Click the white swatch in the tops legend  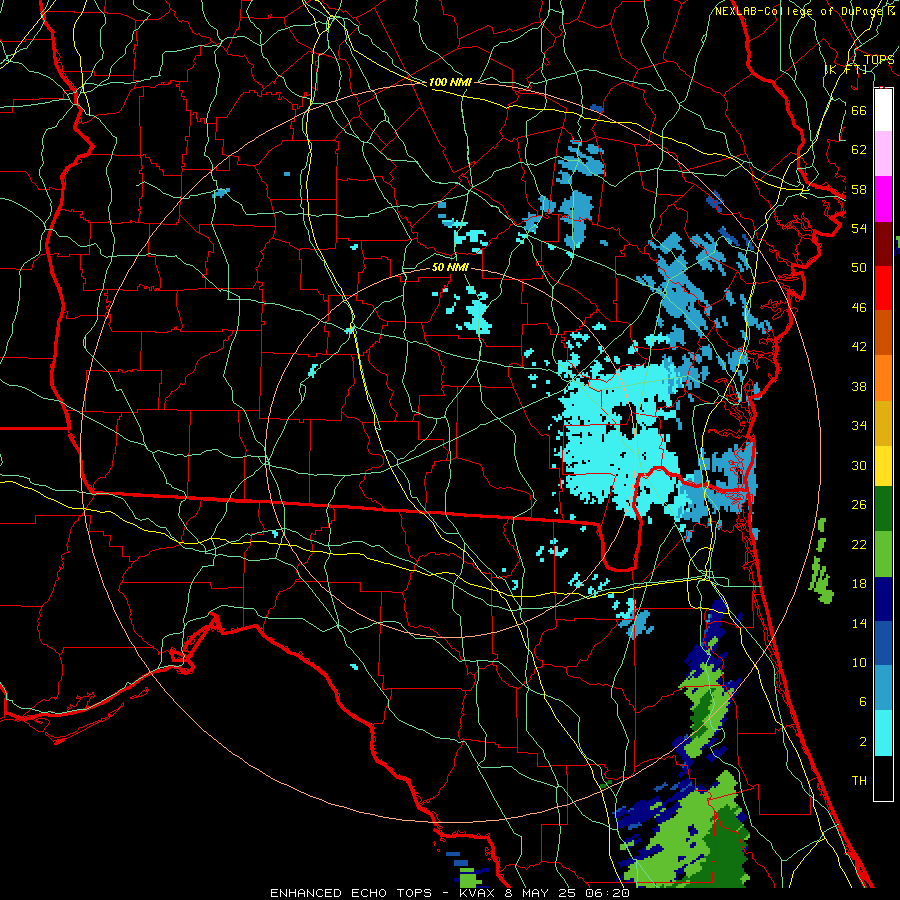coord(883,110)
